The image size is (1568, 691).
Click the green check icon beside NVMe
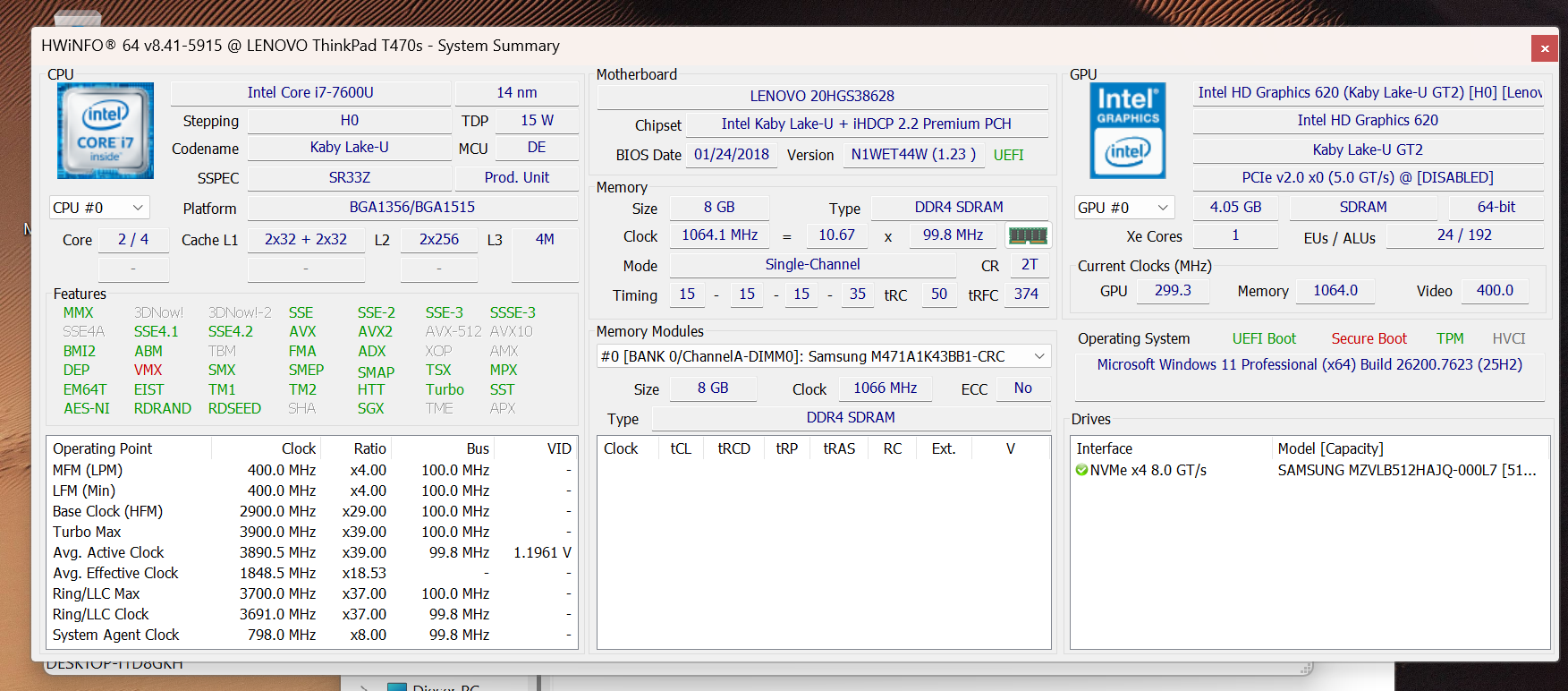click(1081, 471)
